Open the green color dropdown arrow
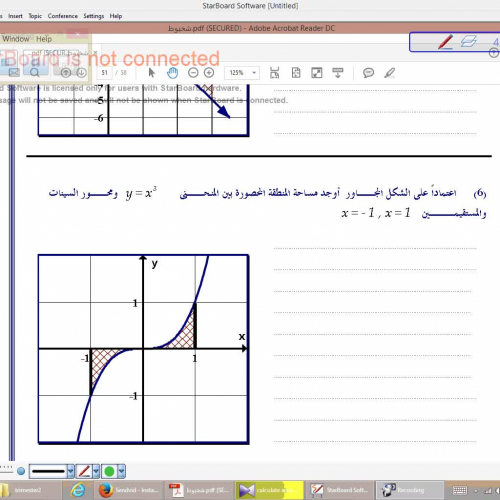The image size is (500, 500). tap(121, 471)
